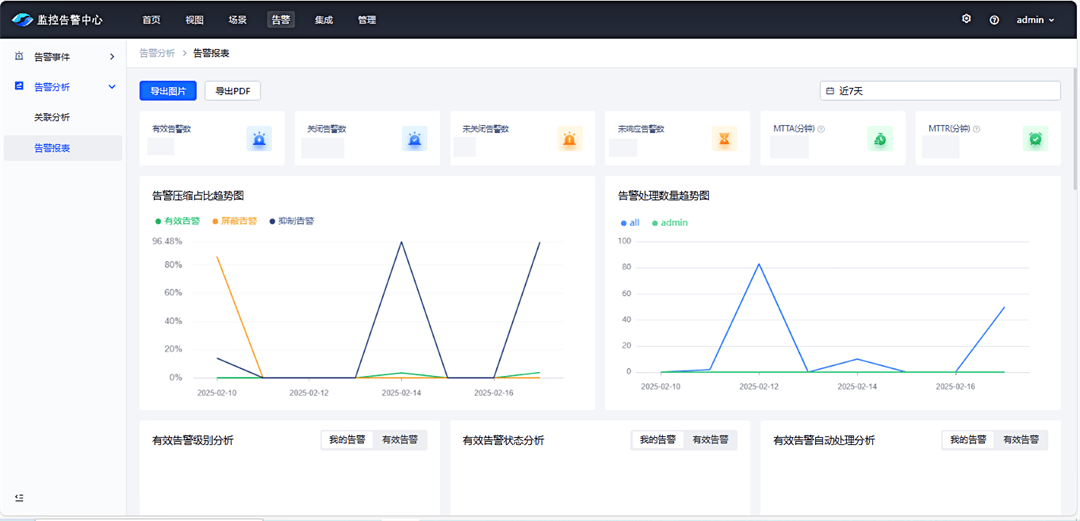Screen dimensions: 1080x521
Task: Open the settings gear icon in header
Action: (966, 19)
